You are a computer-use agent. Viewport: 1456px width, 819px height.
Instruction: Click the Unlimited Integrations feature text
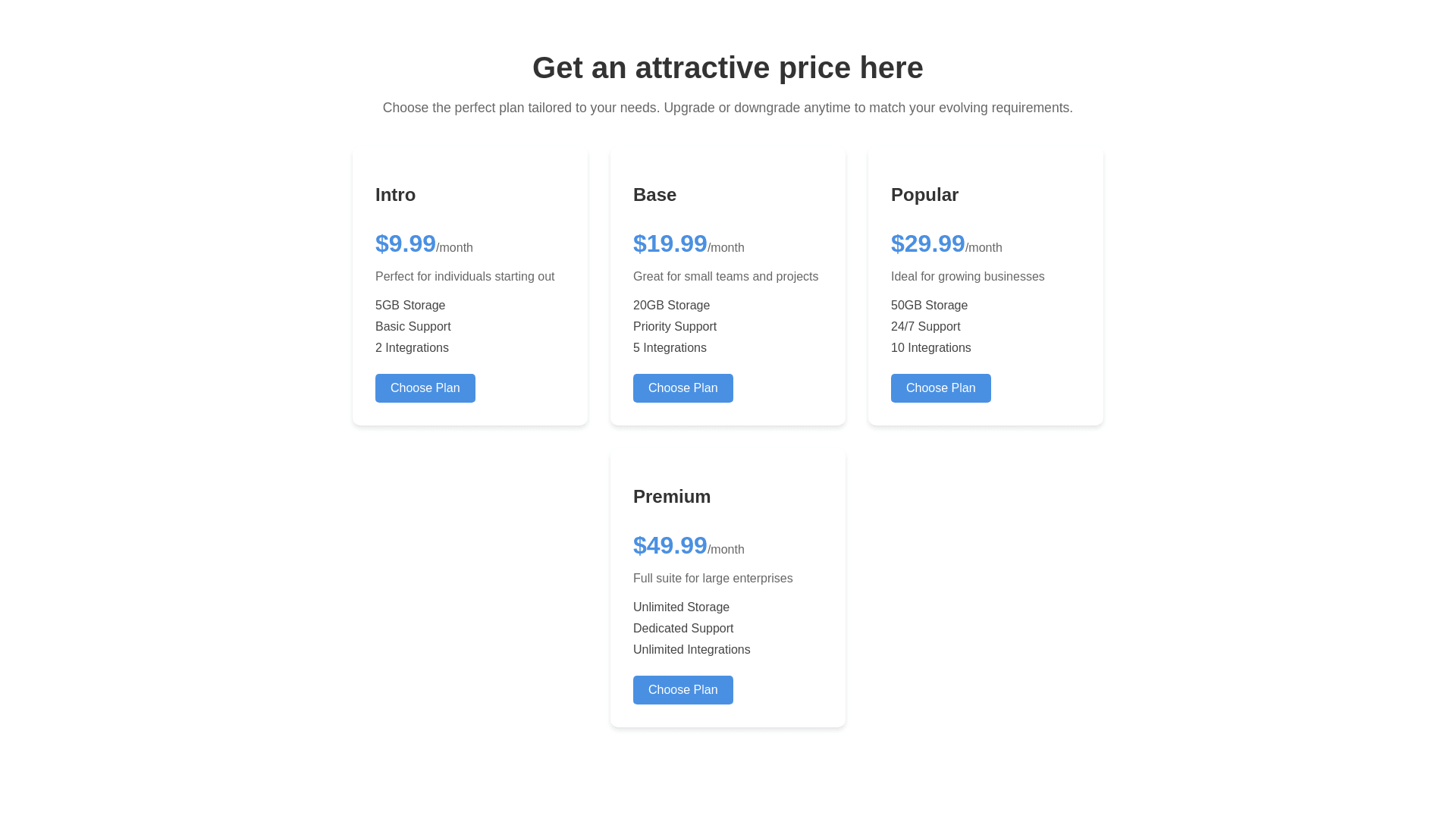pyautogui.click(x=691, y=650)
